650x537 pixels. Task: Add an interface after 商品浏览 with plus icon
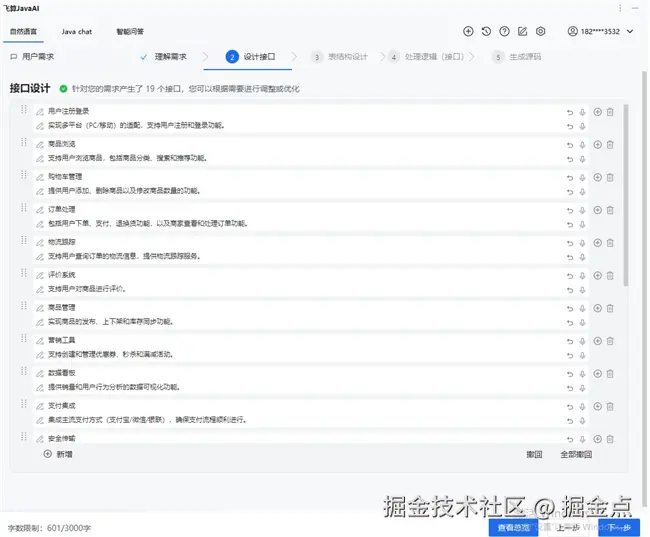point(597,144)
